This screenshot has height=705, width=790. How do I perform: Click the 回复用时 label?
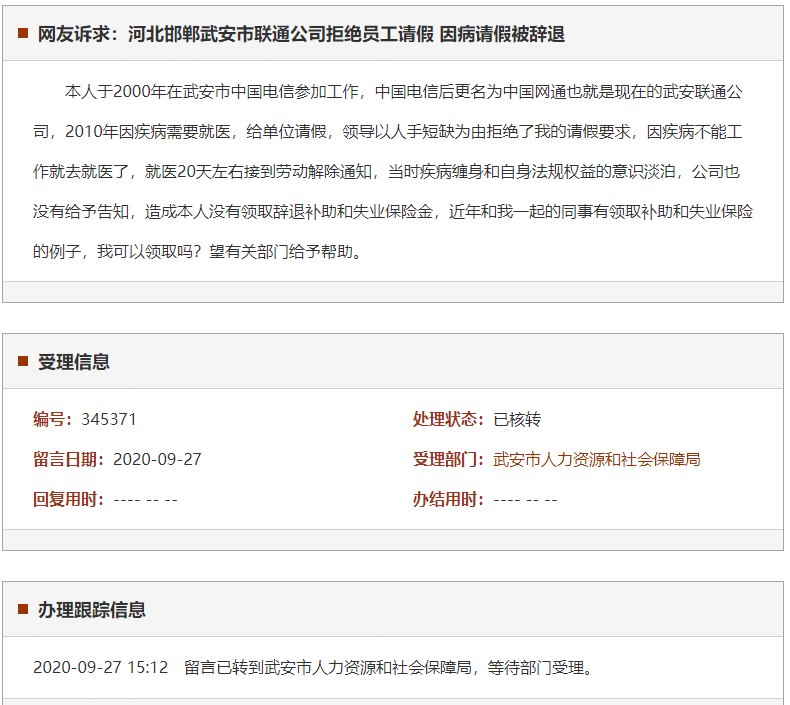coord(69,499)
